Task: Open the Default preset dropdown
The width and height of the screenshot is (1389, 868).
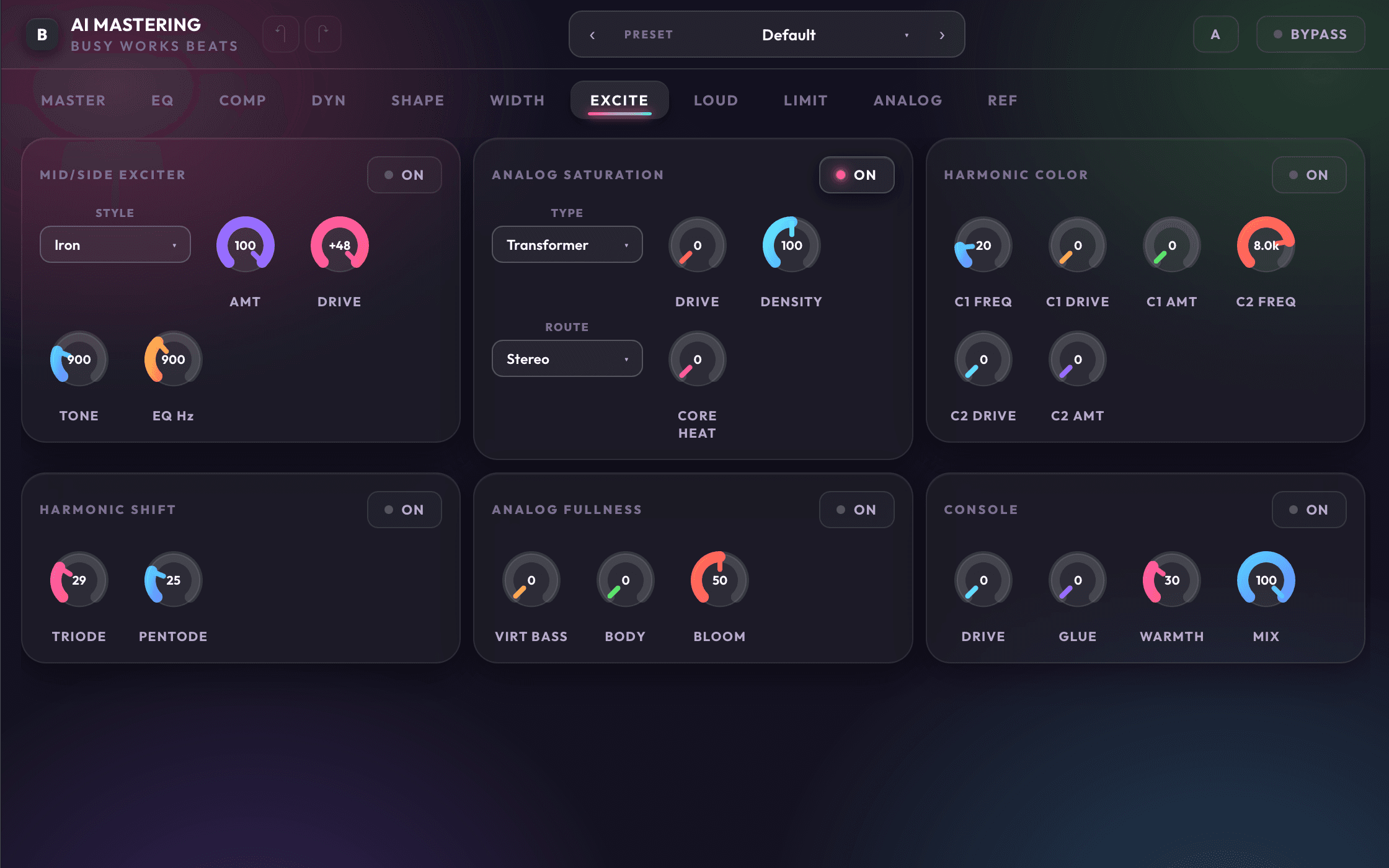Action: 789,35
